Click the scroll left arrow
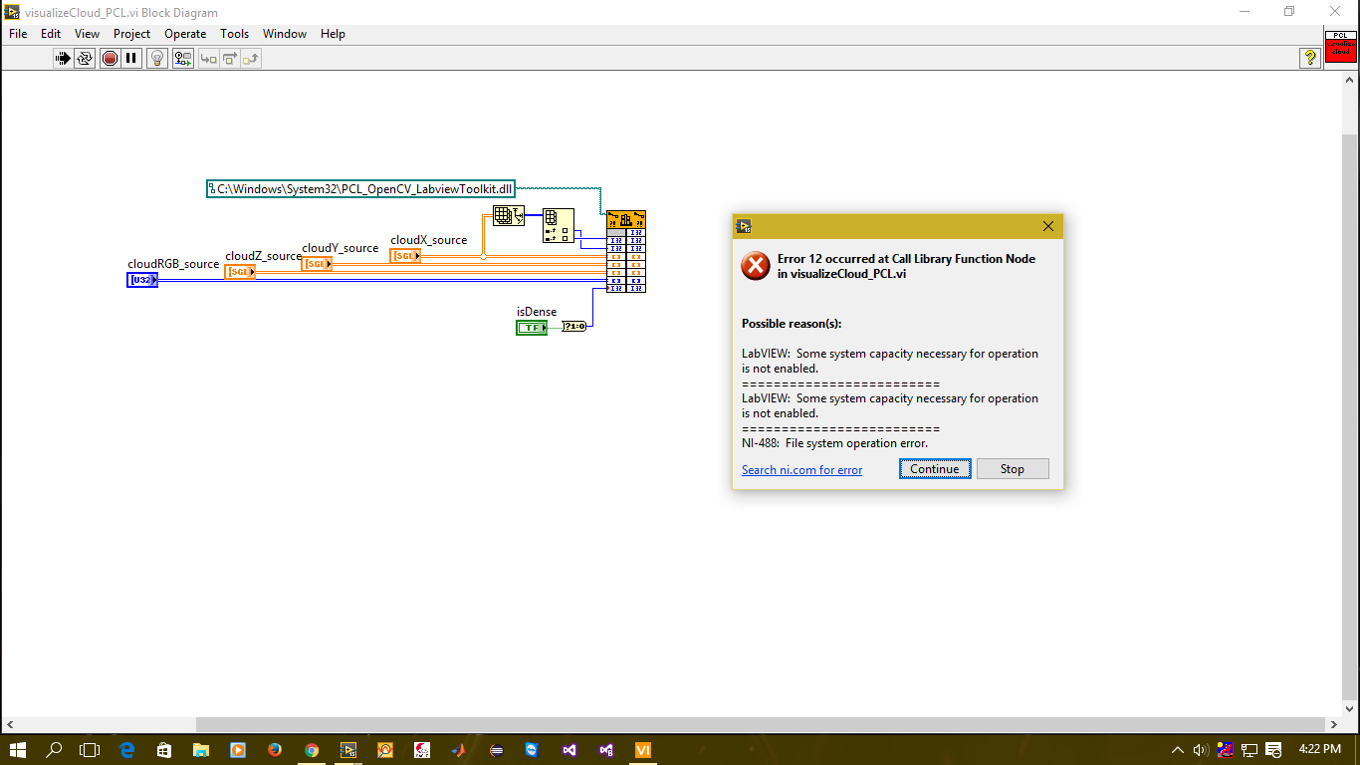The image size is (1360, 765). coord(10,724)
